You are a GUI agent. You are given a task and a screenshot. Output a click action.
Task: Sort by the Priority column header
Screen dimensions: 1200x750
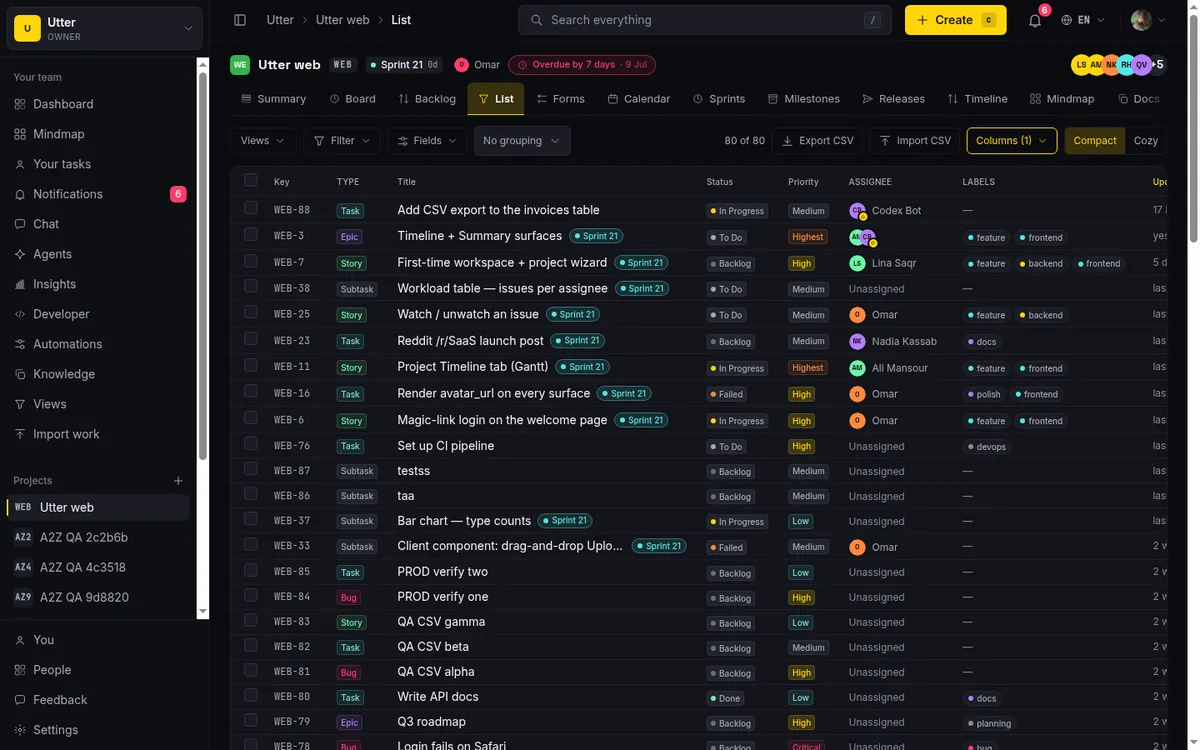(803, 182)
